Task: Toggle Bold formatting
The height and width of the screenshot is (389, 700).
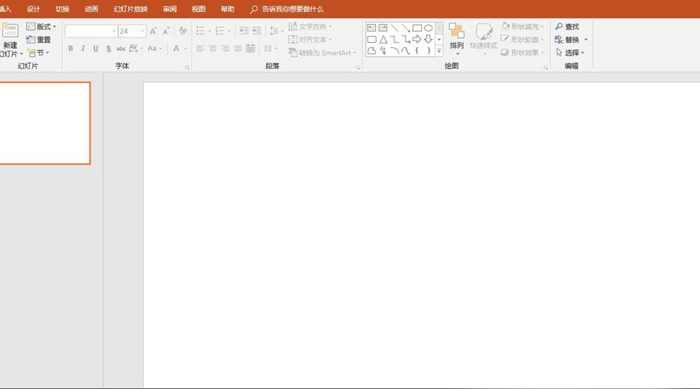Action: pyautogui.click(x=71, y=48)
